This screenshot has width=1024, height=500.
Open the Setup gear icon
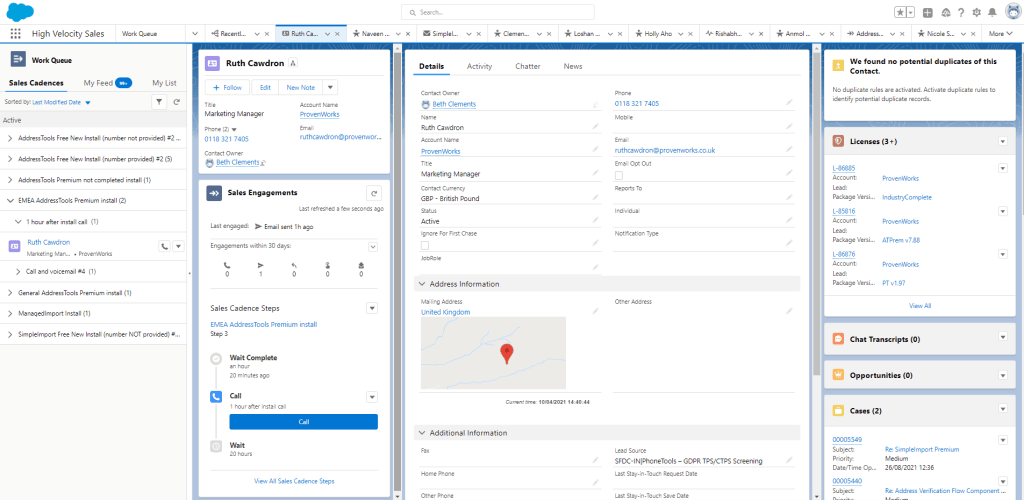click(x=976, y=12)
